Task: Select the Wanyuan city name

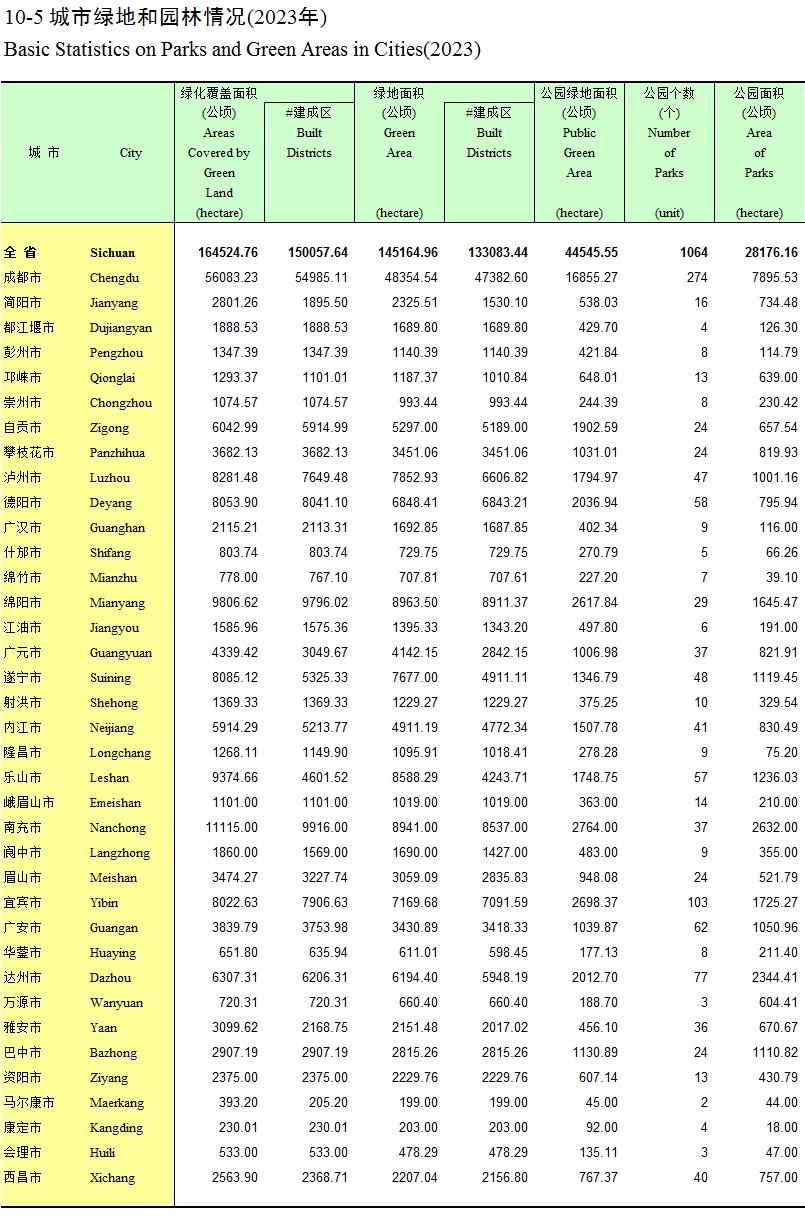Action: click(x=116, y=1003)
